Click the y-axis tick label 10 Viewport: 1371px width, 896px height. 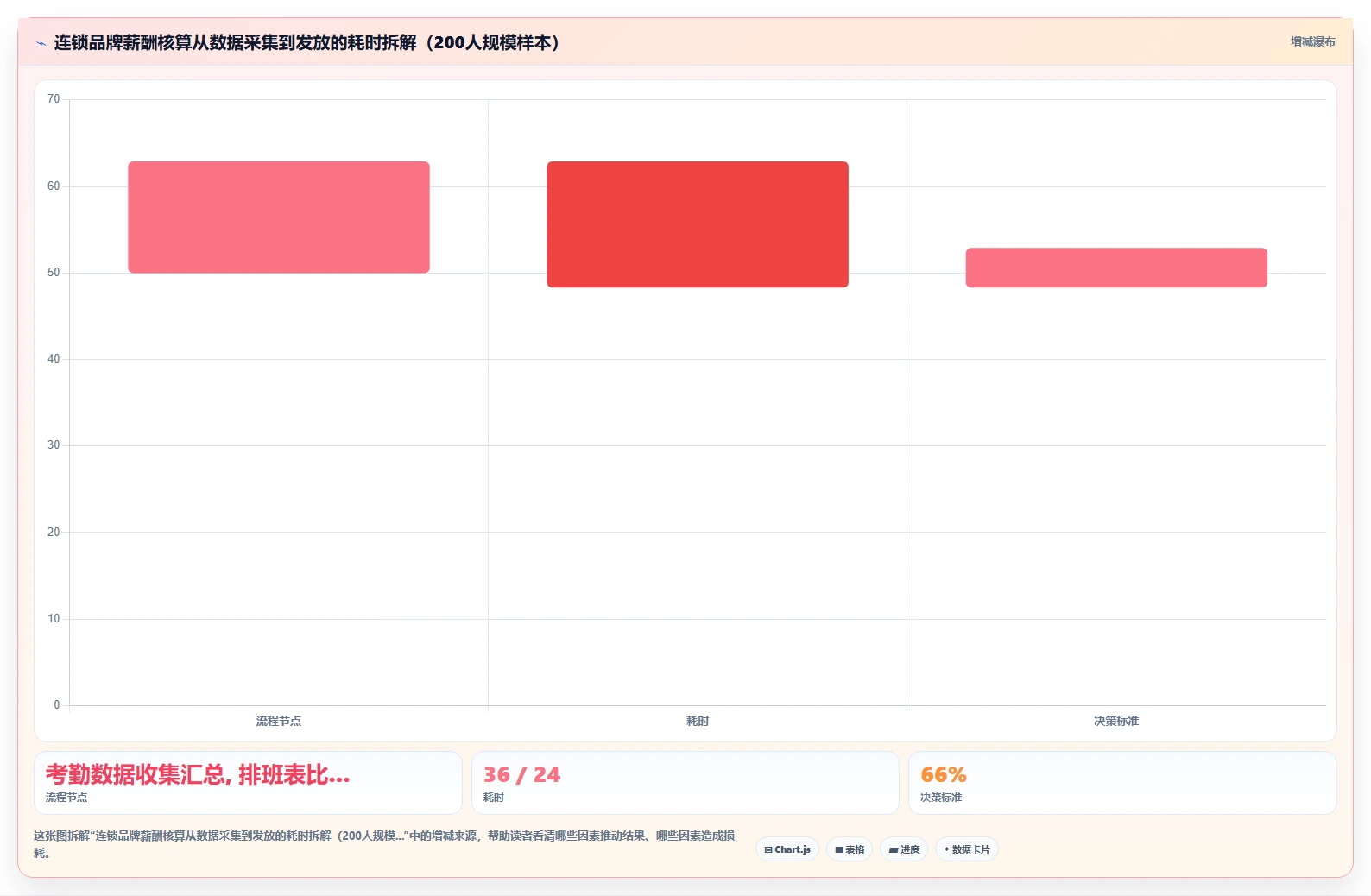[54, 619]
